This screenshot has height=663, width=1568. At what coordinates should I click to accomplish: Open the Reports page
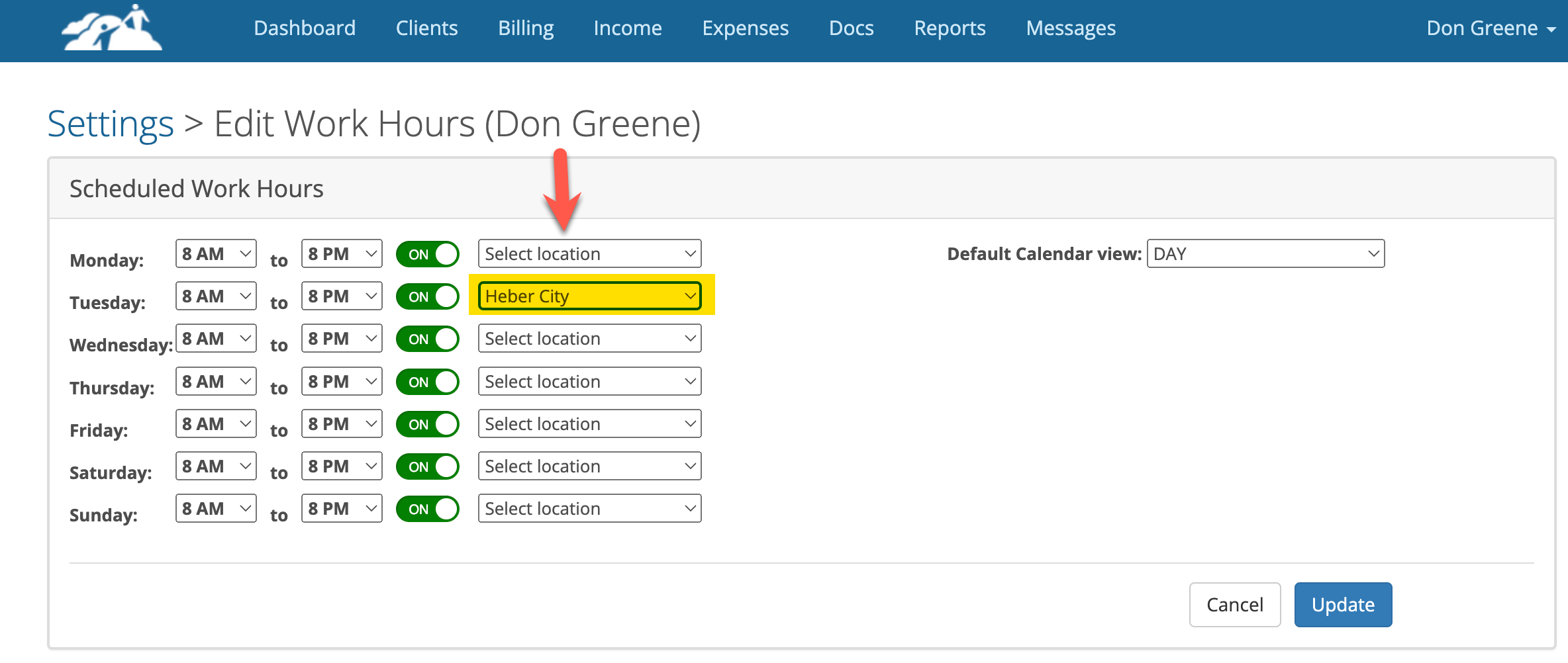point(949,28)
